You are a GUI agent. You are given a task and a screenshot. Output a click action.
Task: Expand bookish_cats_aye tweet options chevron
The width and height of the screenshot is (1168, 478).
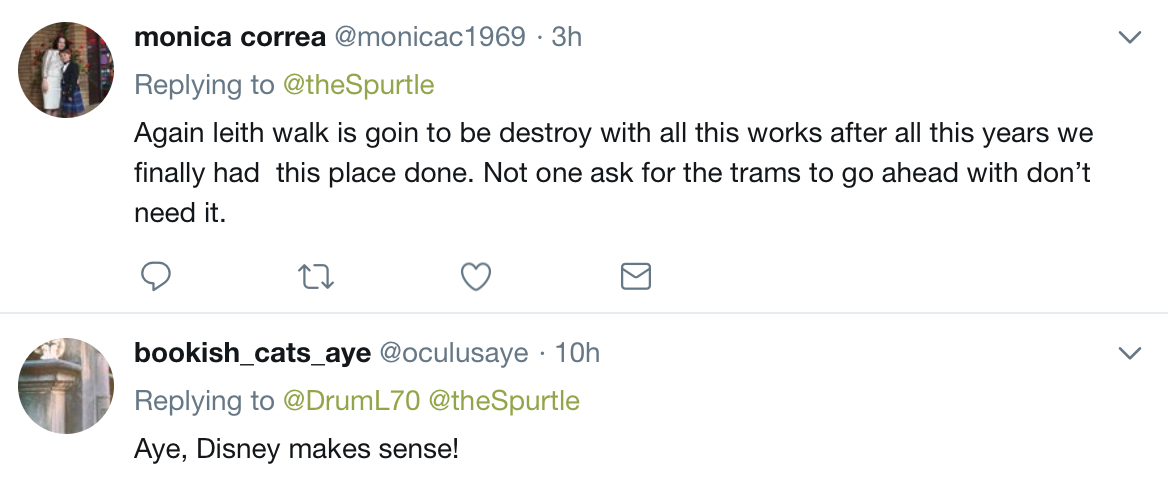(1130, 353)
